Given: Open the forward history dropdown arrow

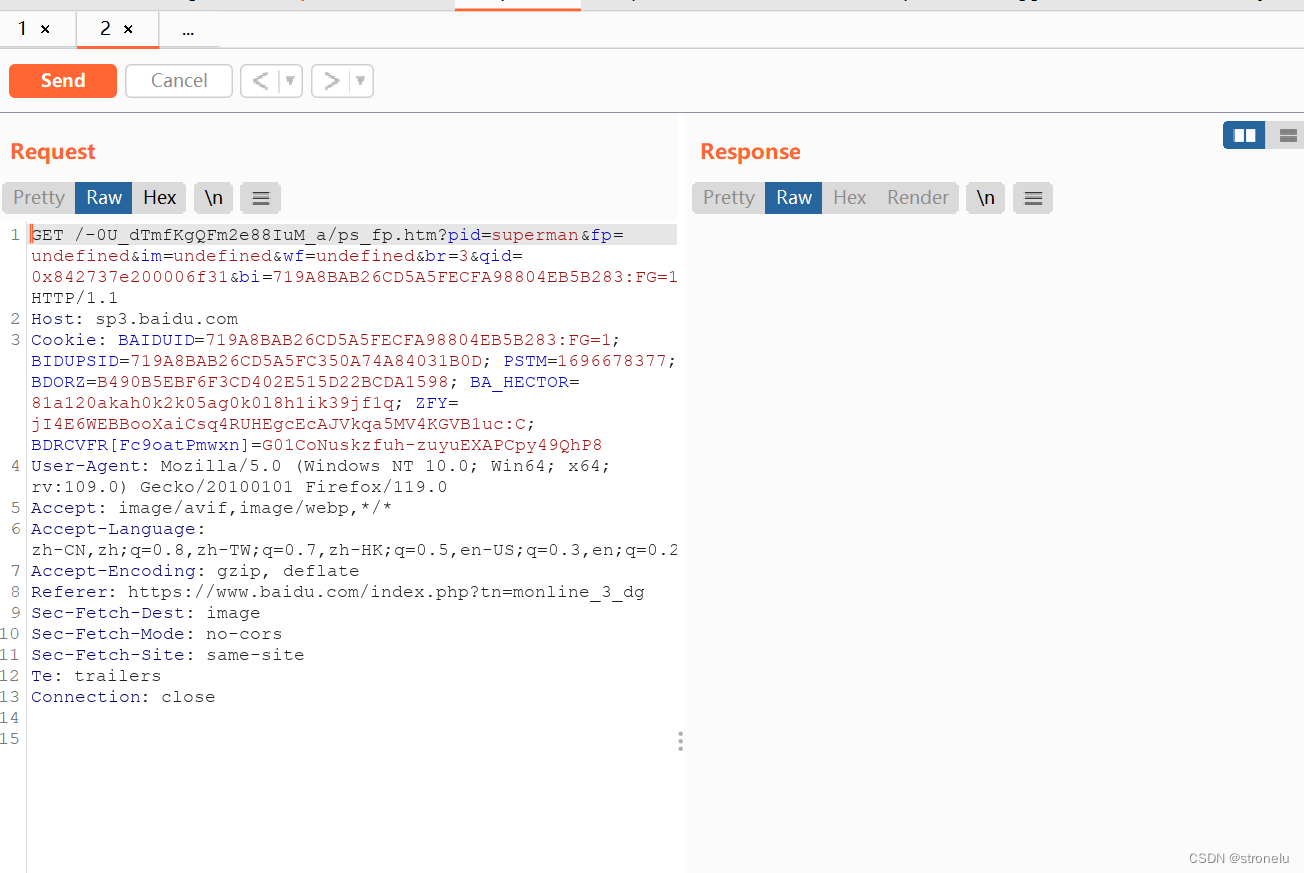Looking at the screenshot, I should coord(361,81).
